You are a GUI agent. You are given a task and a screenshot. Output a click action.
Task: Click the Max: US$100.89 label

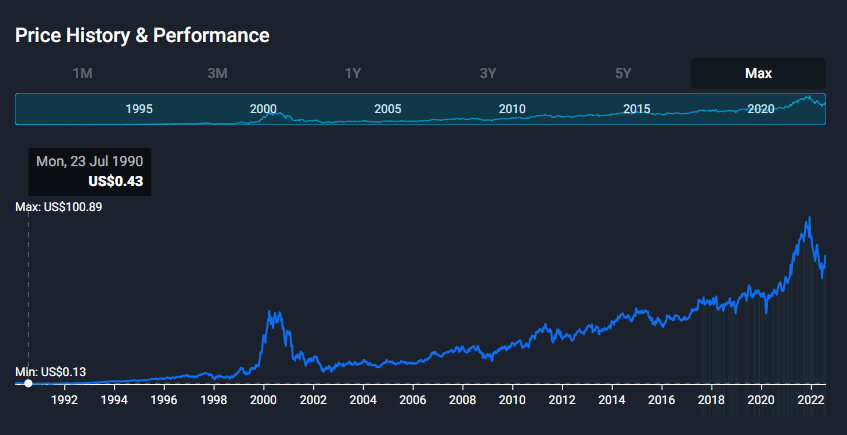click(x=59, y=207)
